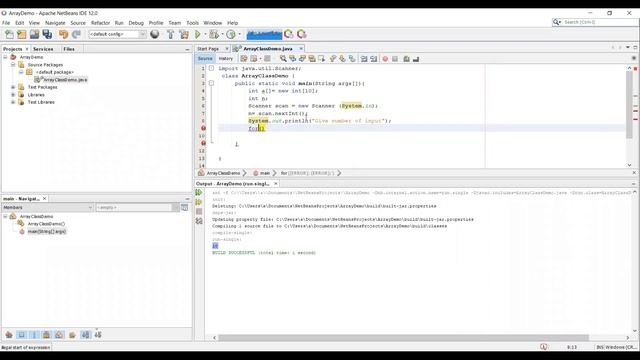Click the New Project toolbar icon
The height and width of the screenshot is (360, 640).
click(22, 34)
